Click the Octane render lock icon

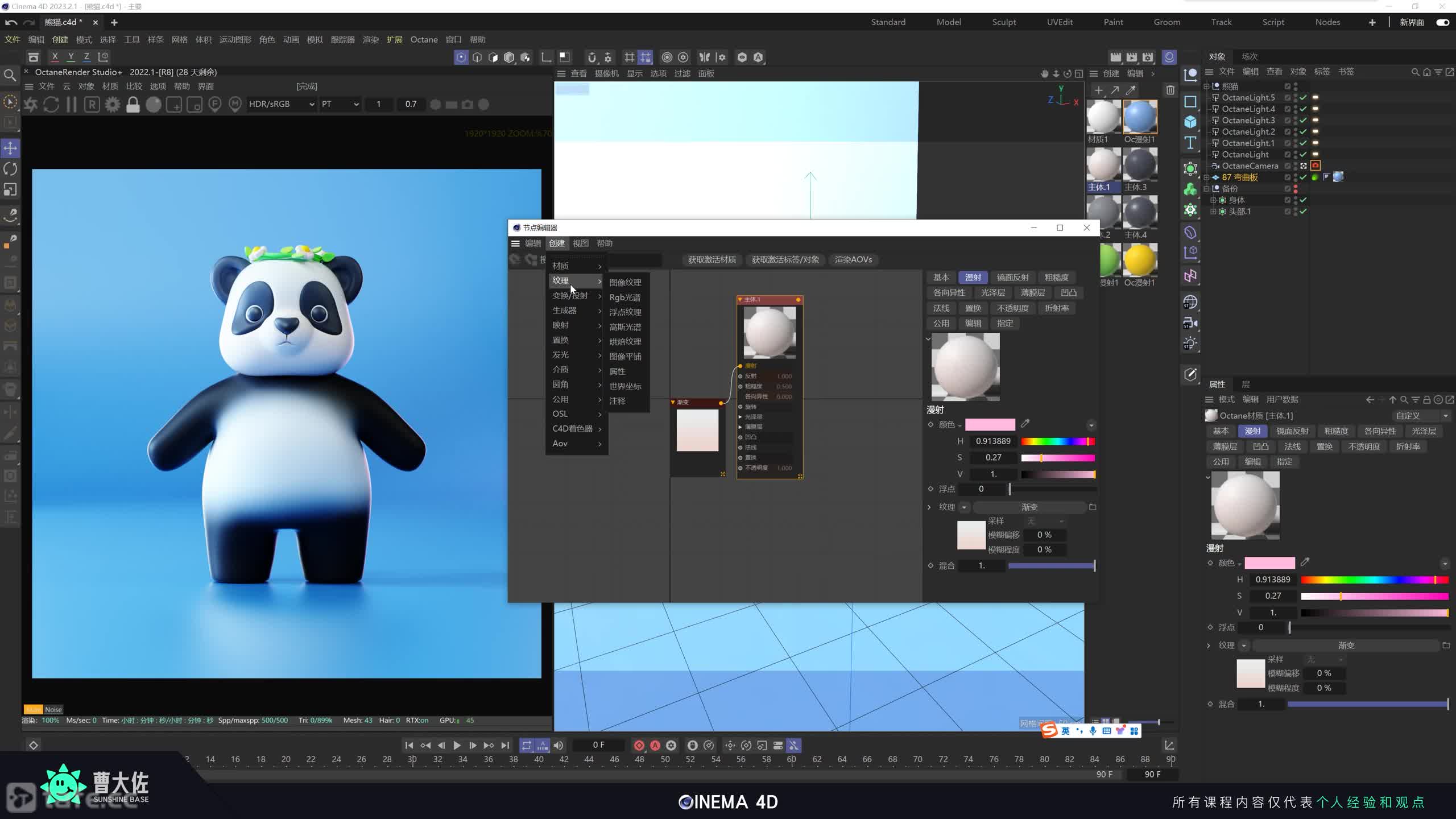pos(133,105)
